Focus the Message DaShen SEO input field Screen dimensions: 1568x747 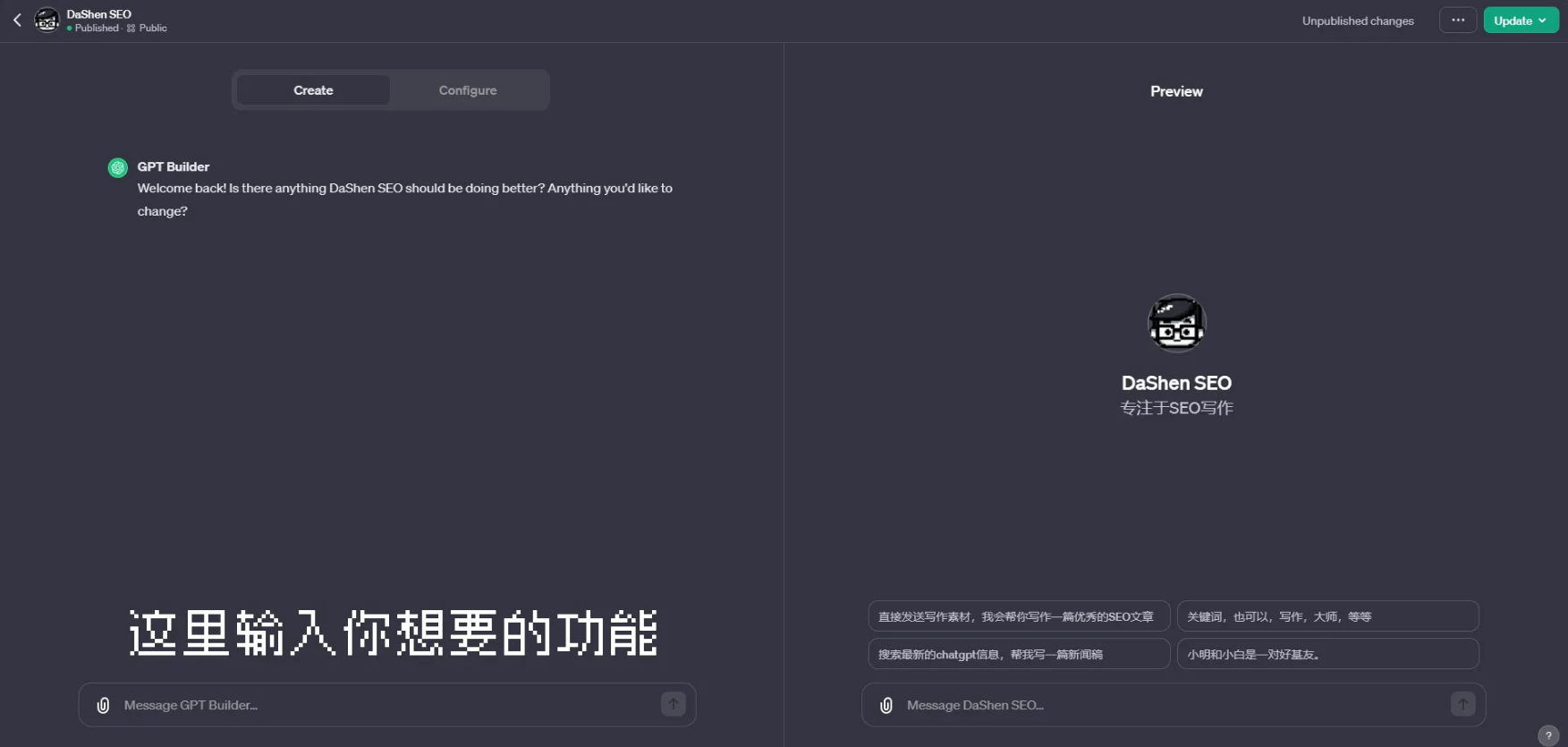(x=1174, y=705)
